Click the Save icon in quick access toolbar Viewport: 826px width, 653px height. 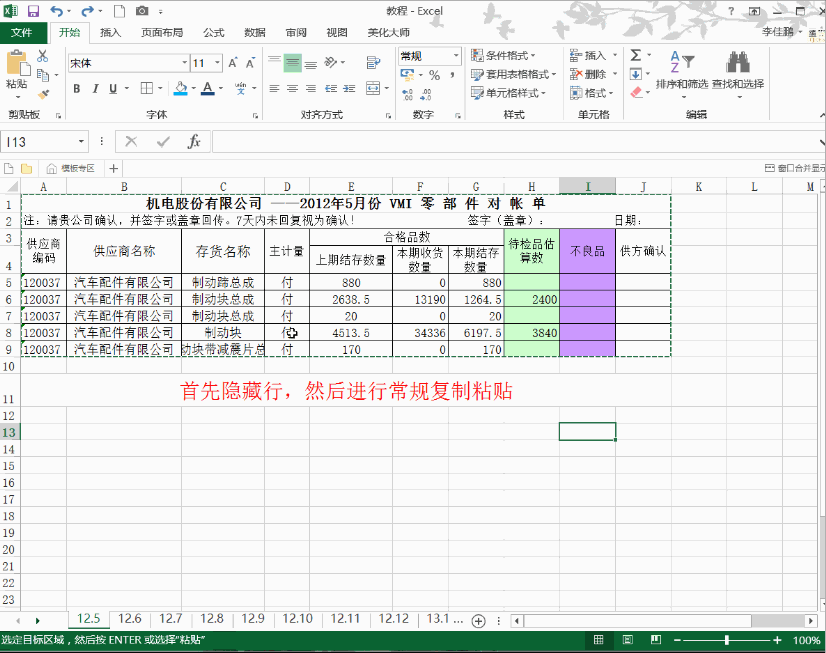pos(33,11)
